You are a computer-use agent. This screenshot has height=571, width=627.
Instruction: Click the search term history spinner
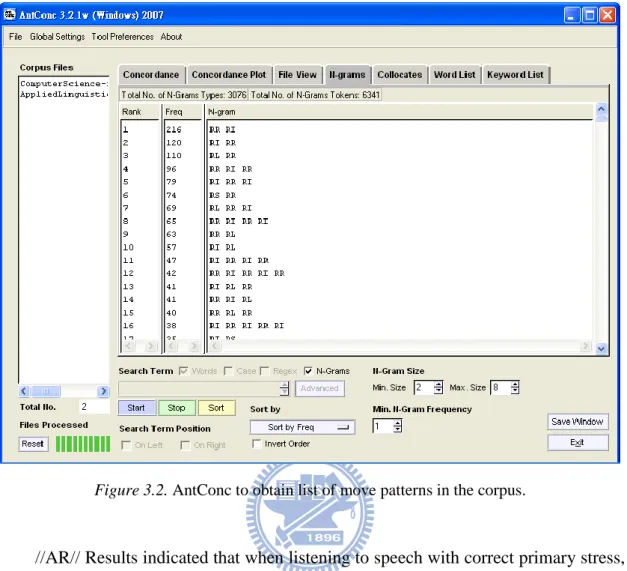tap(284, 388)
